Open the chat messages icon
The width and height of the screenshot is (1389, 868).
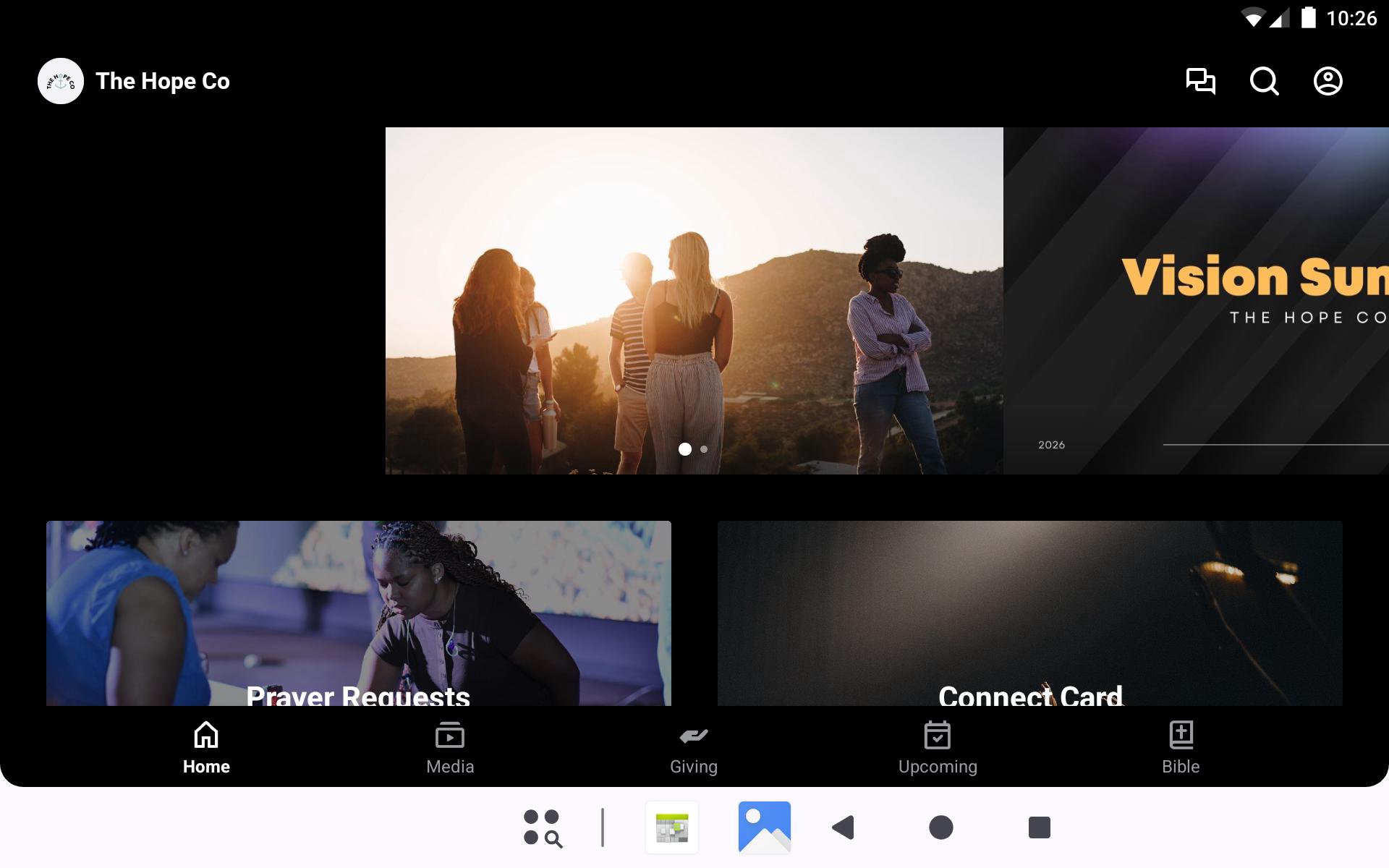1200,81
